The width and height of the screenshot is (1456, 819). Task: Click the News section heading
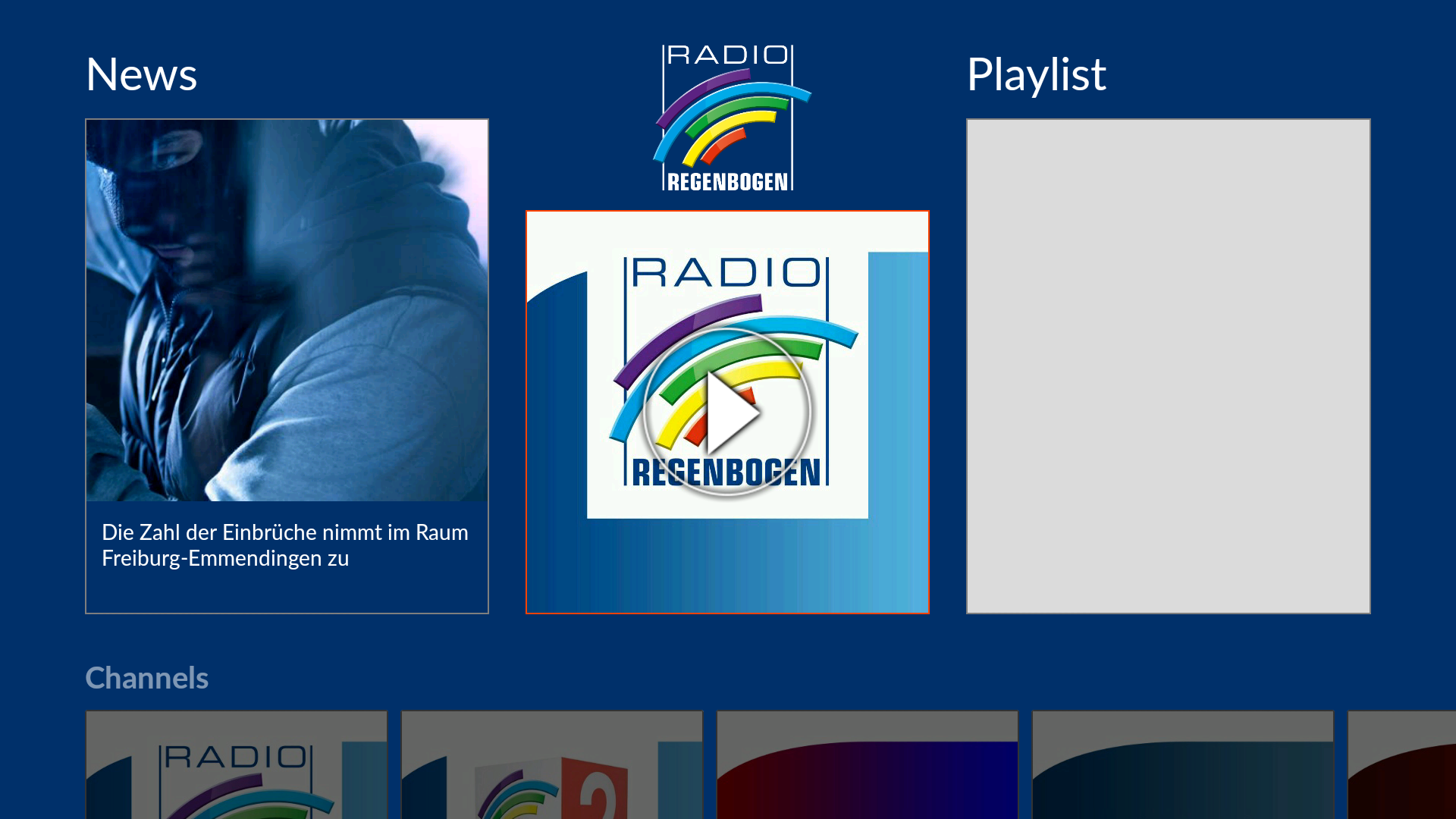tap(141, 74)
